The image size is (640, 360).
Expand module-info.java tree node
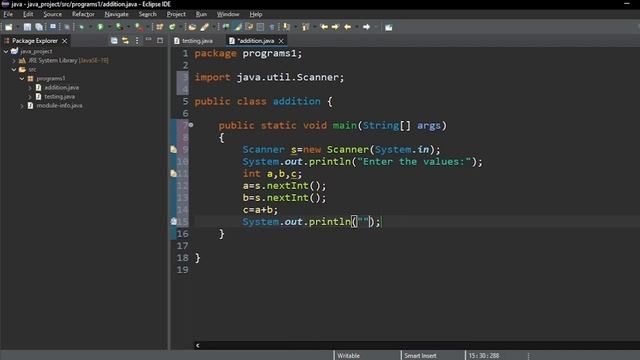[x=22, y=106]
